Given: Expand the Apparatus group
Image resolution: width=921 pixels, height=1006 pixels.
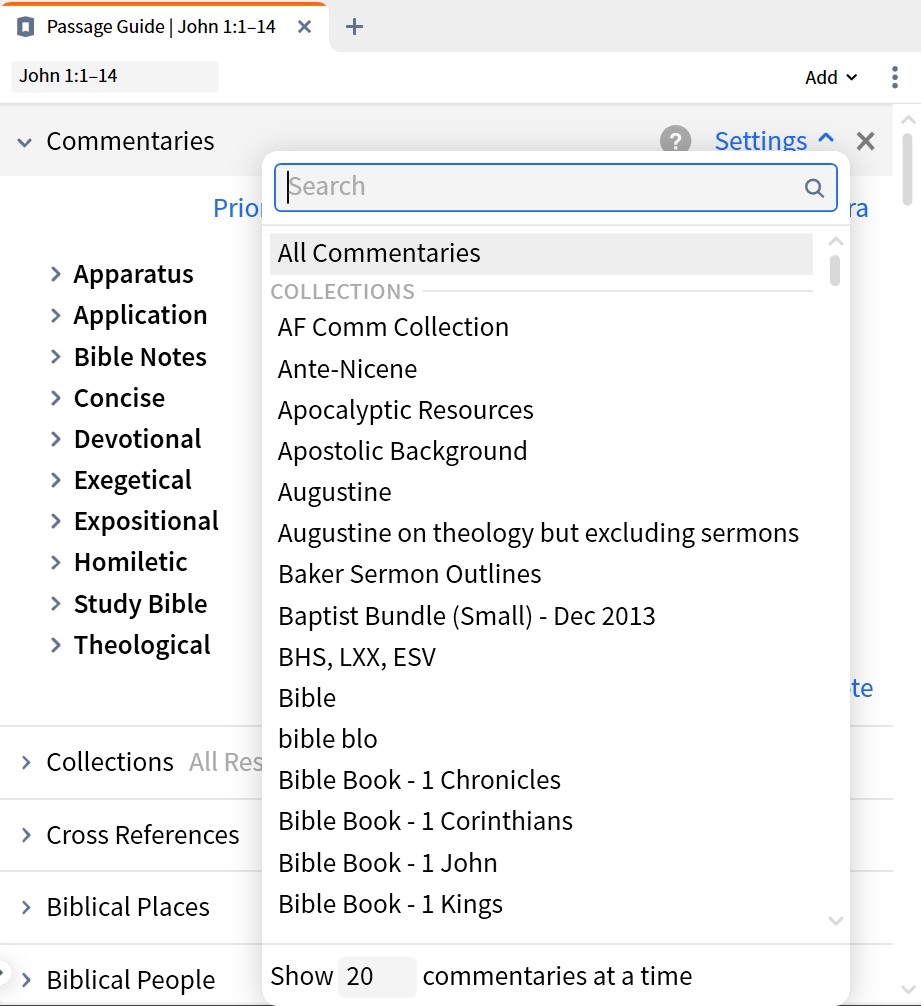Looking at the screenshot, I should click(56, 274).
